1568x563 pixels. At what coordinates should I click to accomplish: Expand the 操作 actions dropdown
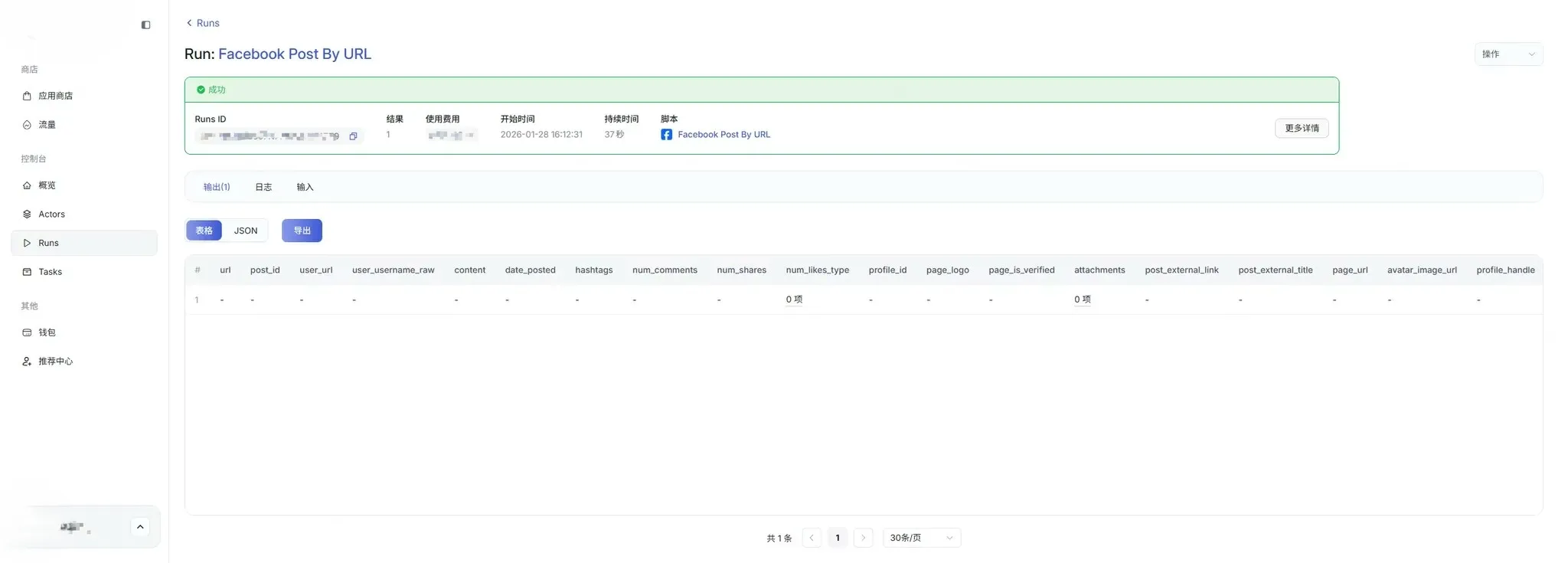coord(1508,54)
